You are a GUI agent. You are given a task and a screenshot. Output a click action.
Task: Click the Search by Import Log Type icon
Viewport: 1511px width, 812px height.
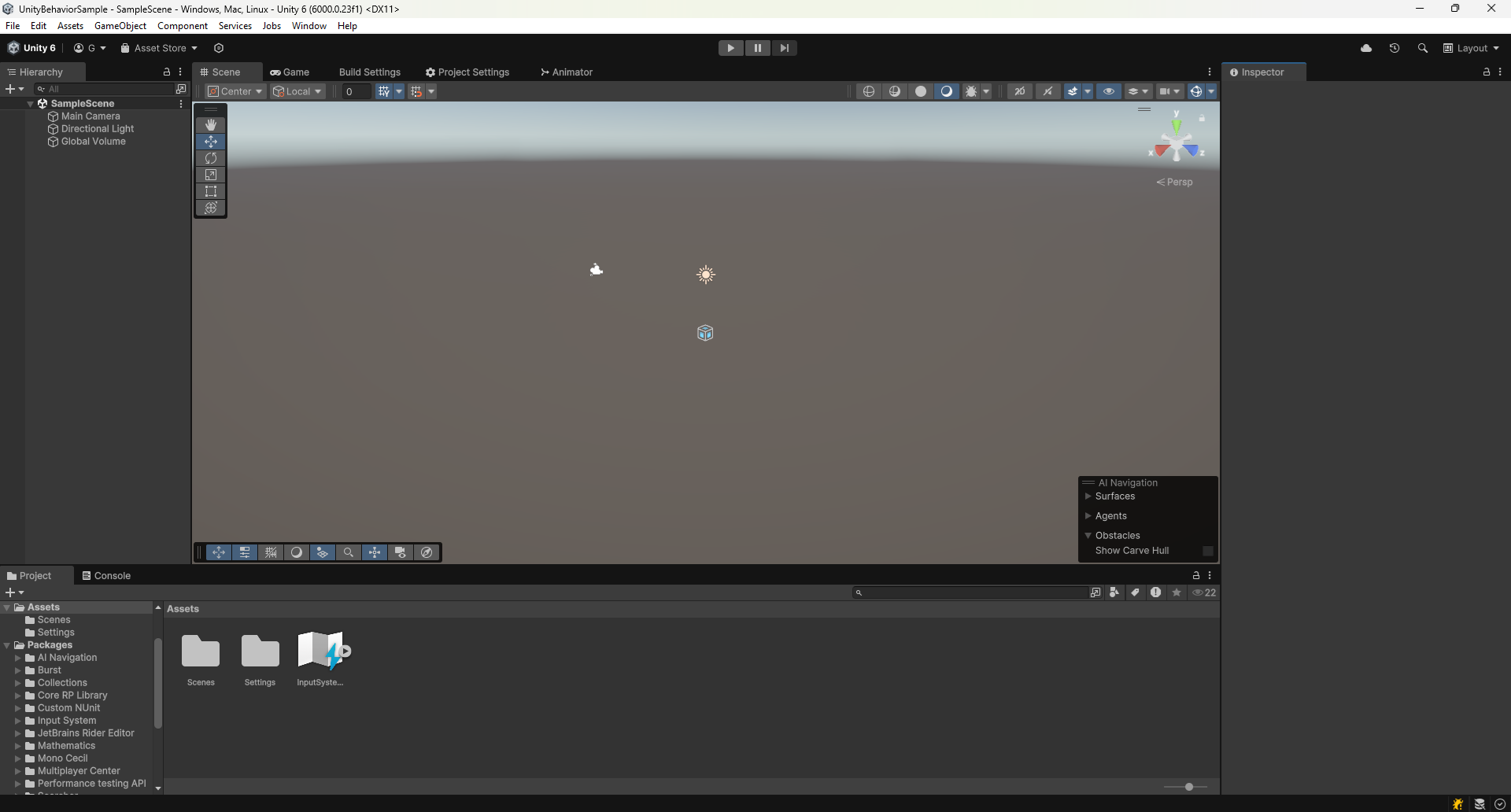(1155, 592)
